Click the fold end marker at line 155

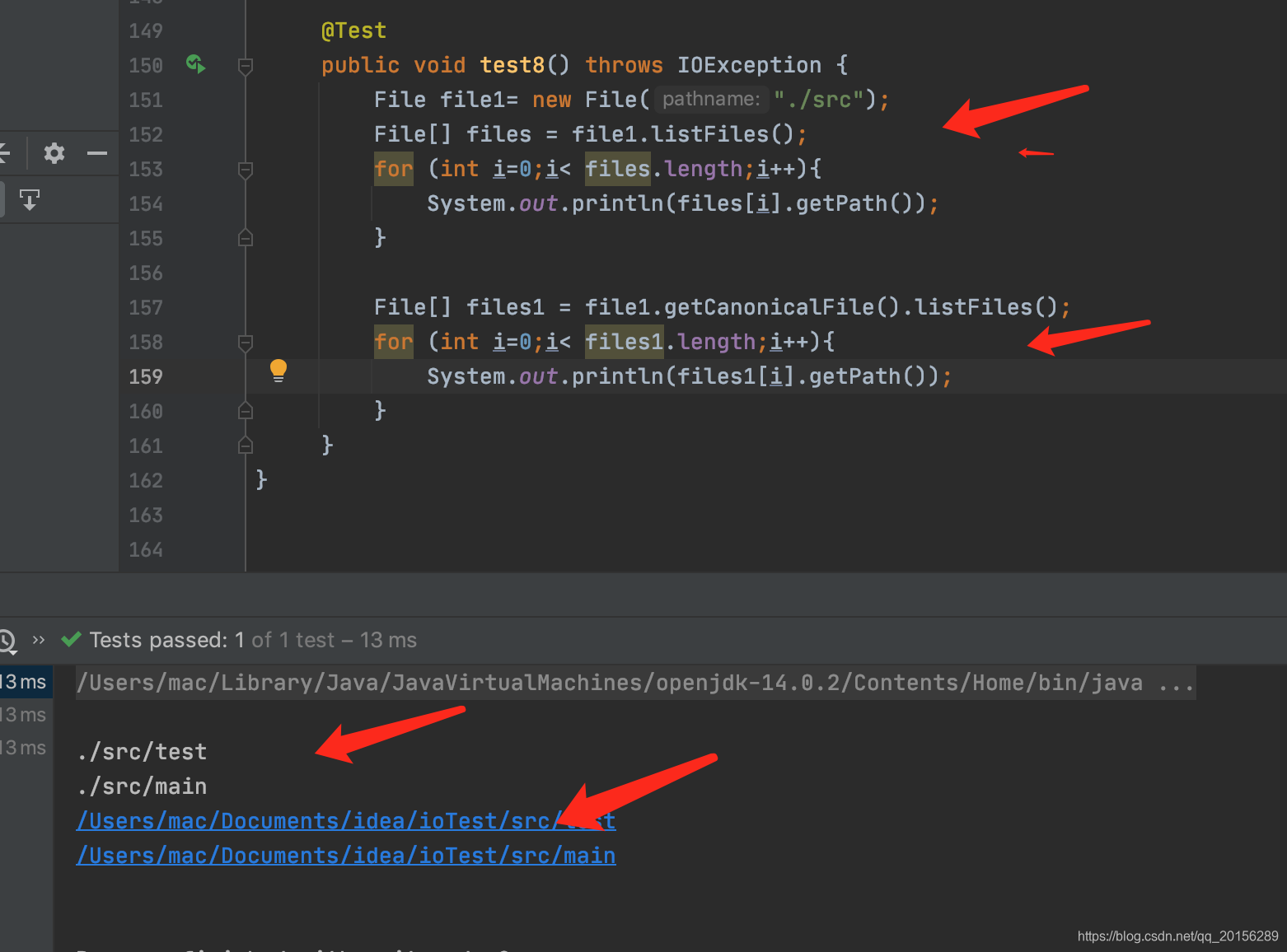tap(246, 238)
